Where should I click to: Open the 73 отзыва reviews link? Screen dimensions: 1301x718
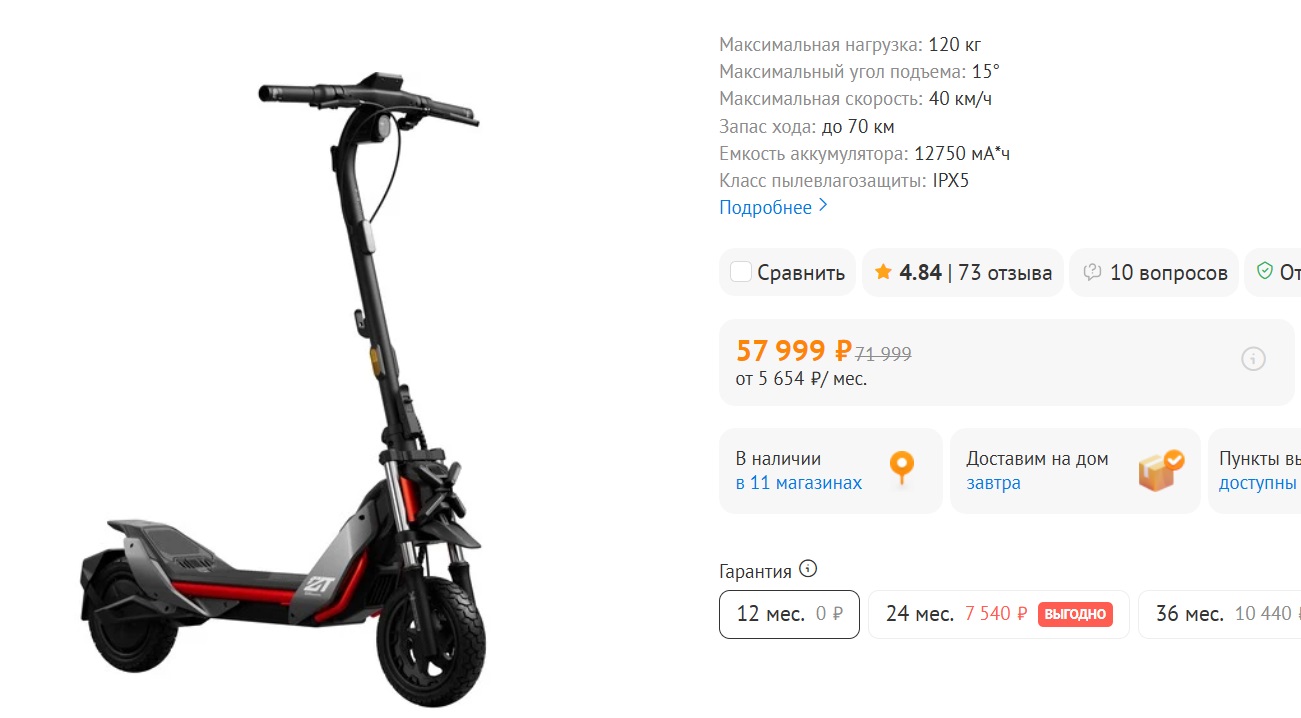1005,273
